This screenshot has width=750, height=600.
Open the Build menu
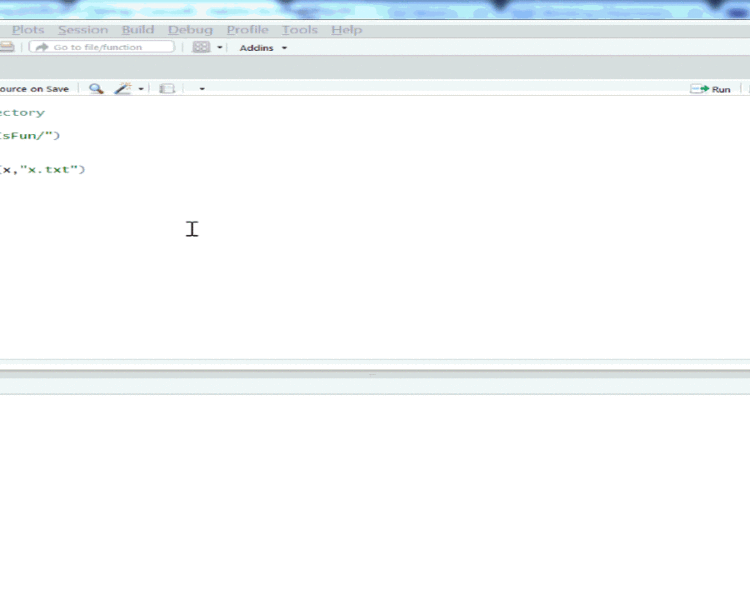click(x=138, y=30)
